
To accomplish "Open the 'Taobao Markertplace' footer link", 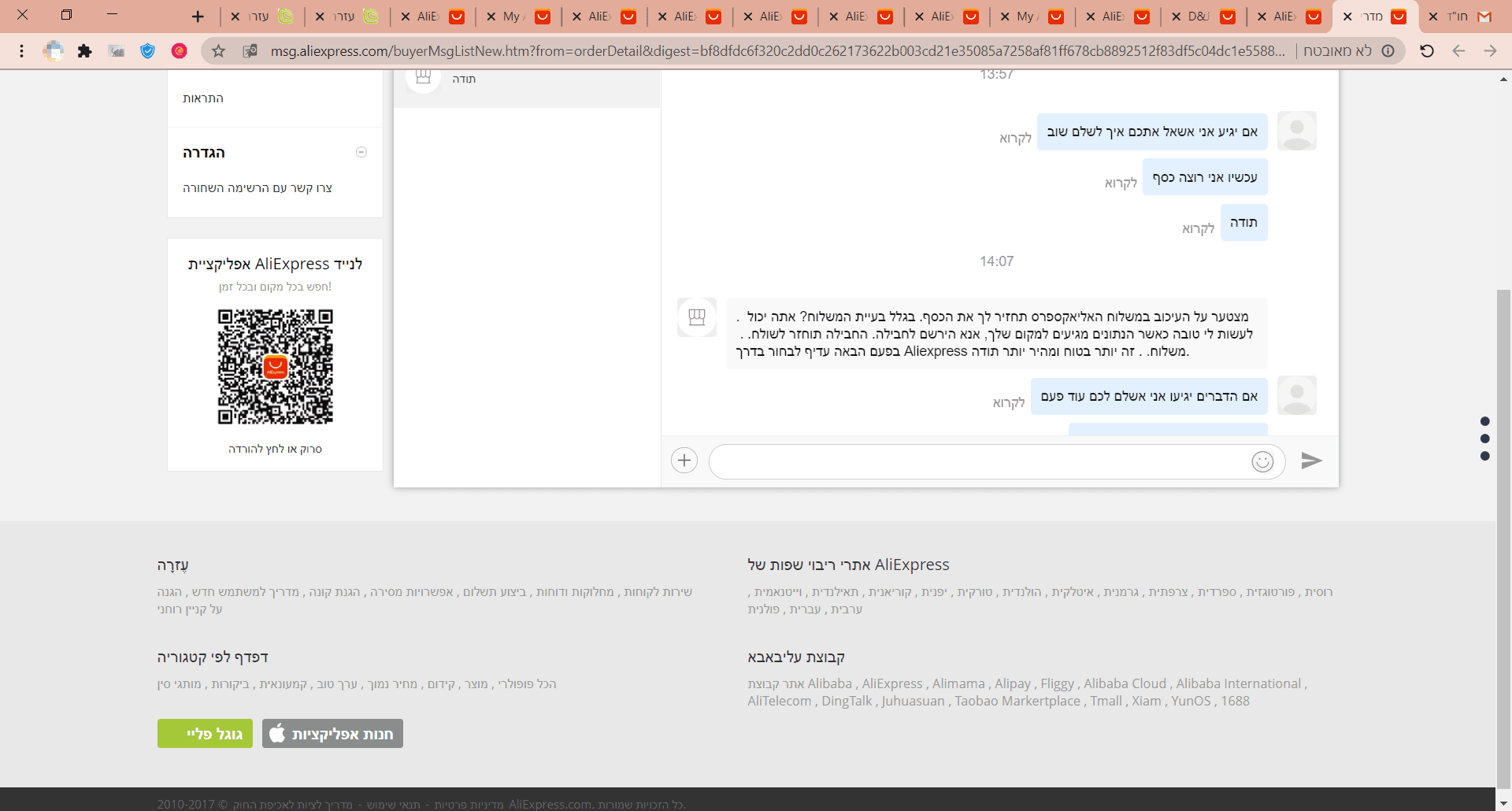I will (1017, 701).
